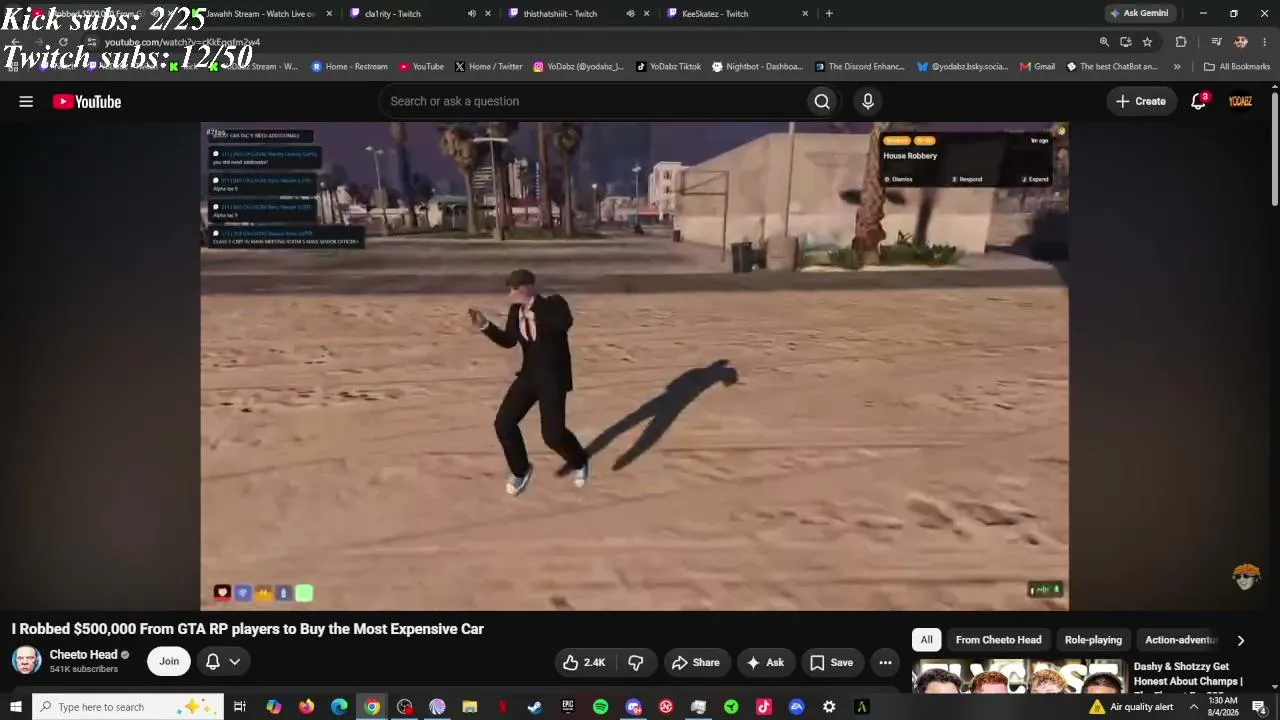Open the Gmail bookmark

[x=1037, y=67]
